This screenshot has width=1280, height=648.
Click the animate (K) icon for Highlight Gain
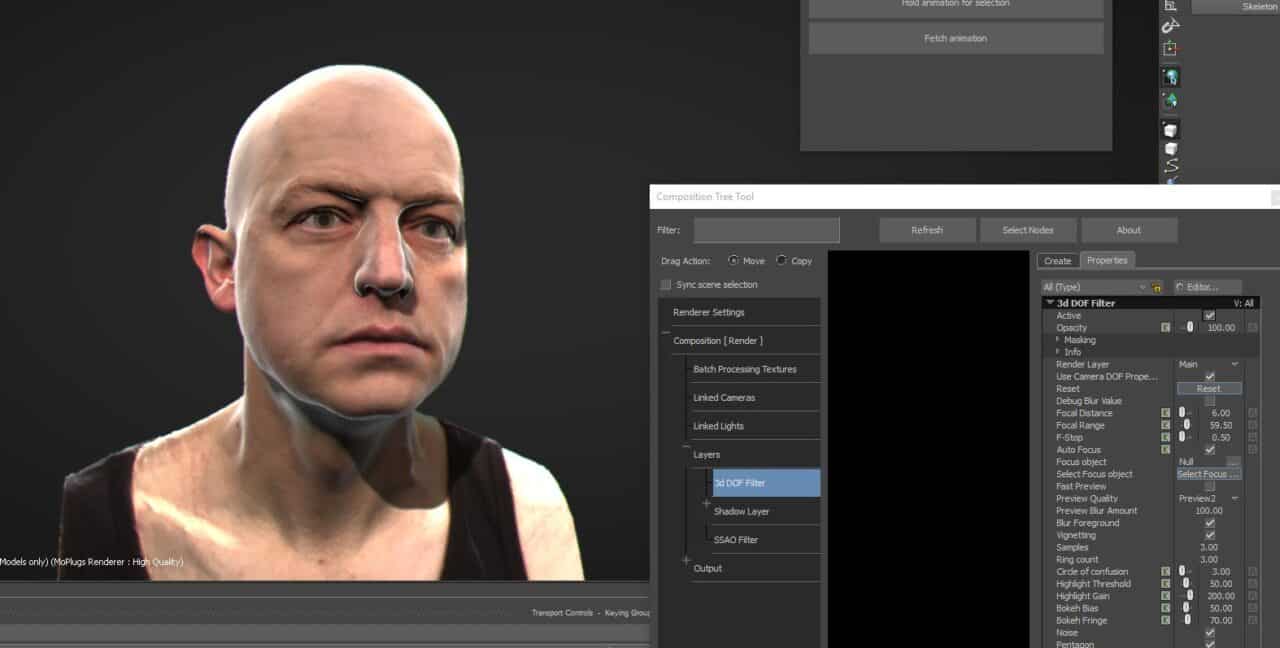point(1165,596)
